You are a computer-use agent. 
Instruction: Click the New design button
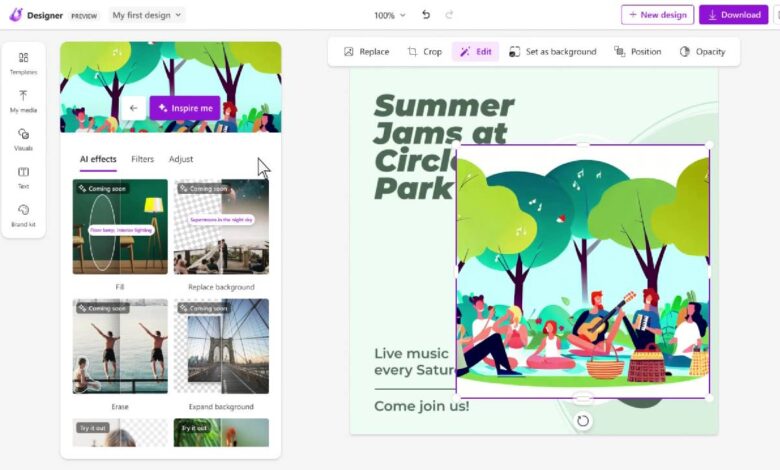click(x=657, y=15)
